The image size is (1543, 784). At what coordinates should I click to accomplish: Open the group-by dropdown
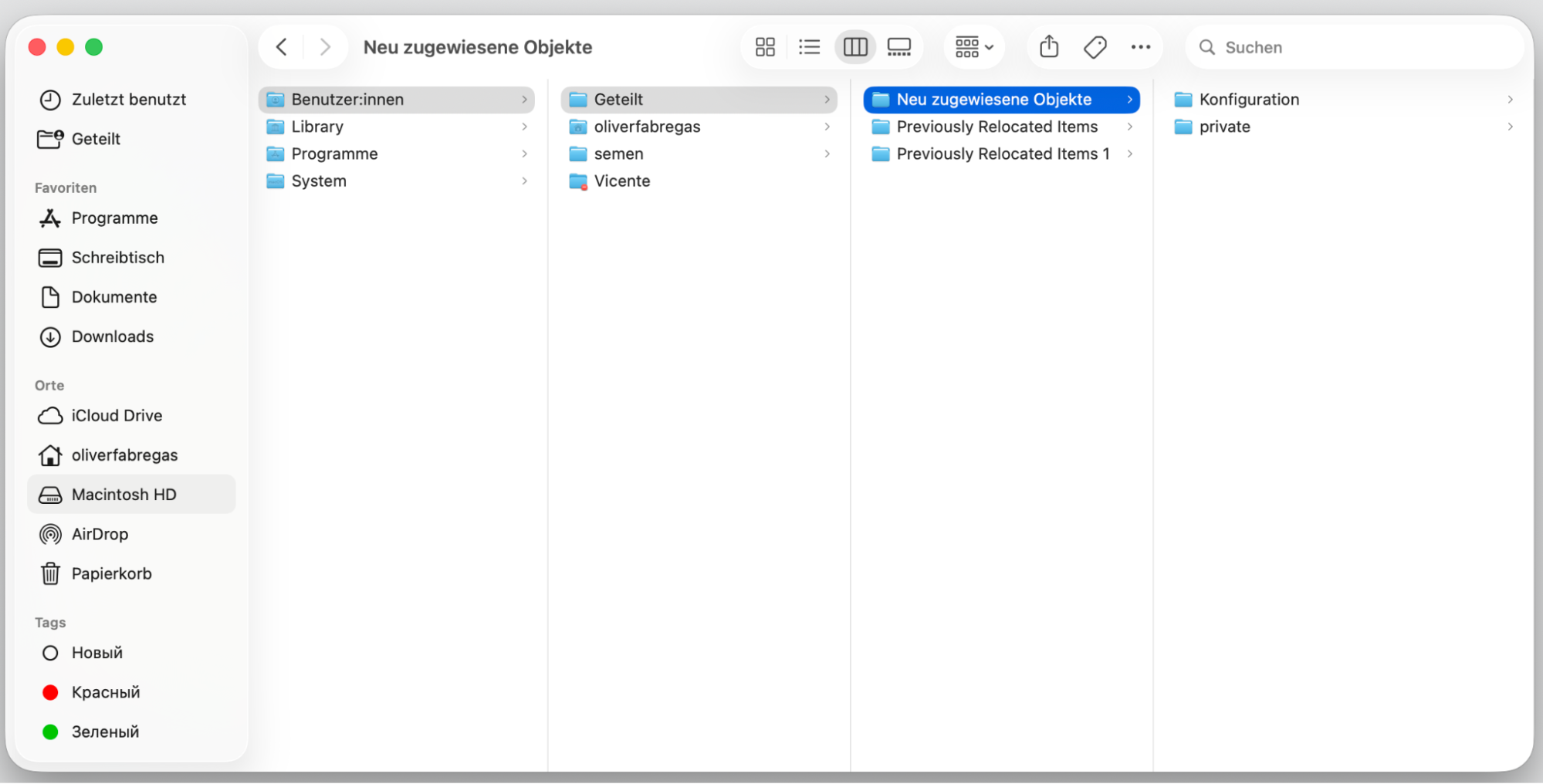tap(974, 47)
